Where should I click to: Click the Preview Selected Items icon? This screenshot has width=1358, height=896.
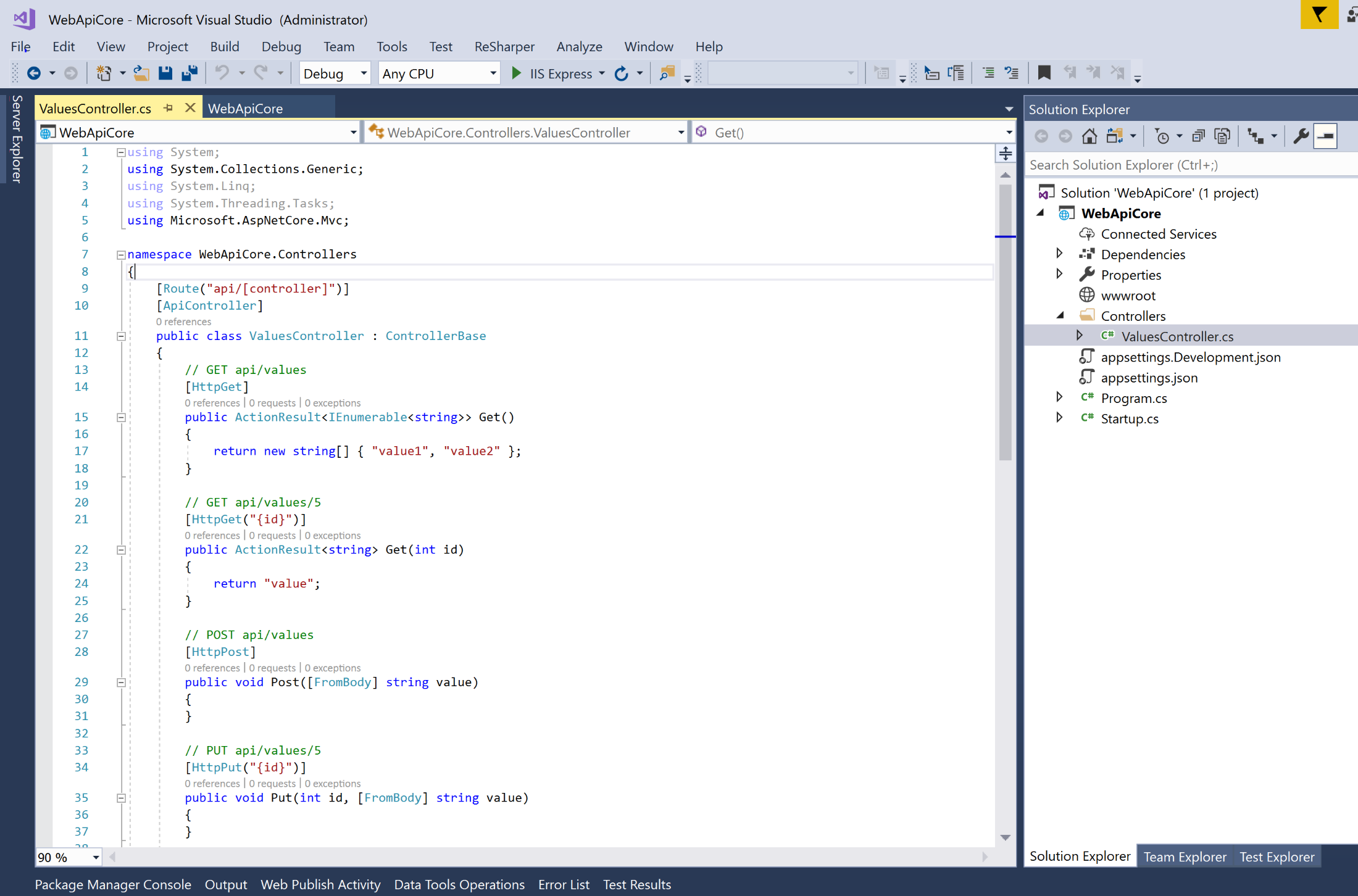(x=1326, y=136)
